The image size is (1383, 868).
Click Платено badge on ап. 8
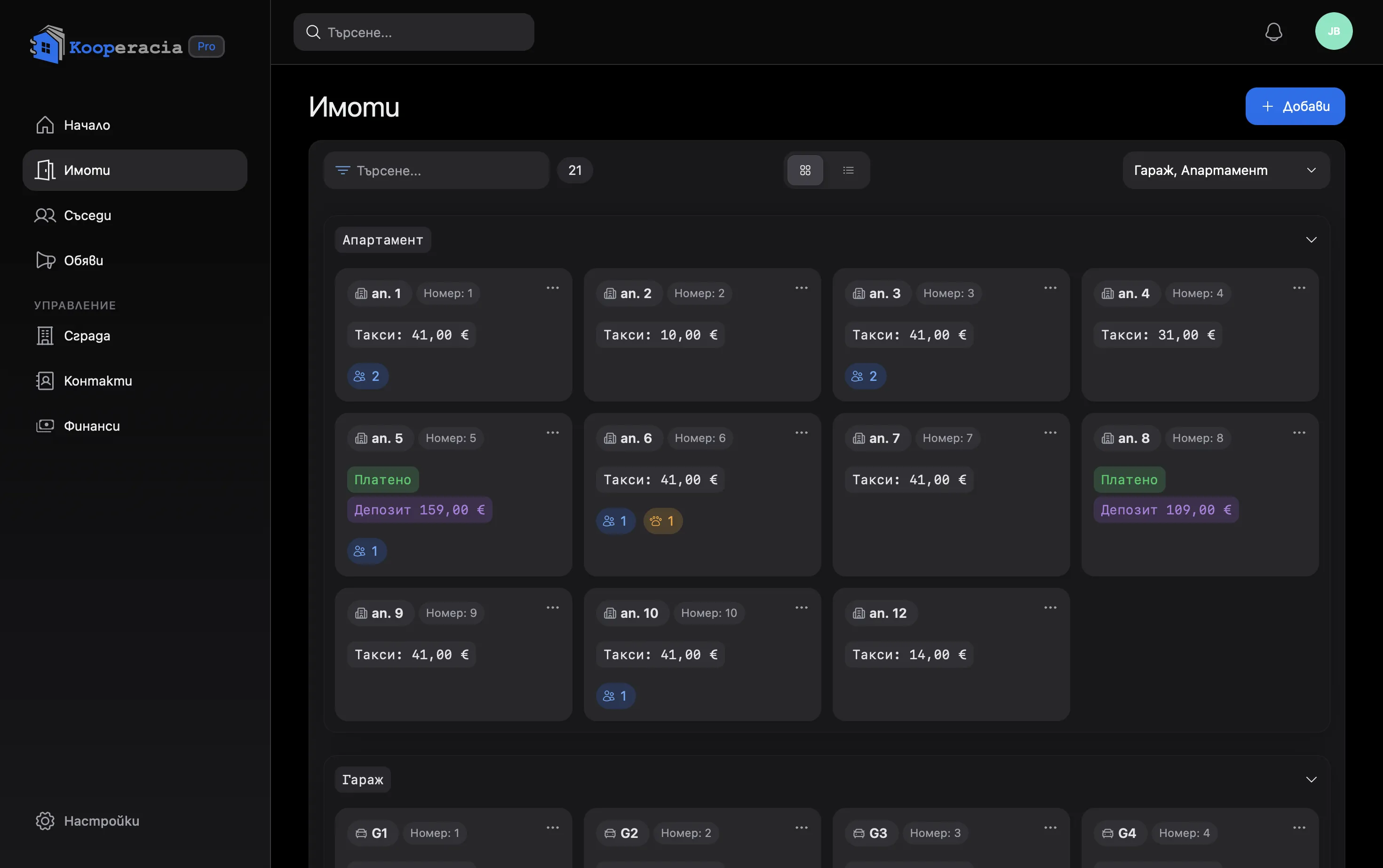(x=1129, y=479)
